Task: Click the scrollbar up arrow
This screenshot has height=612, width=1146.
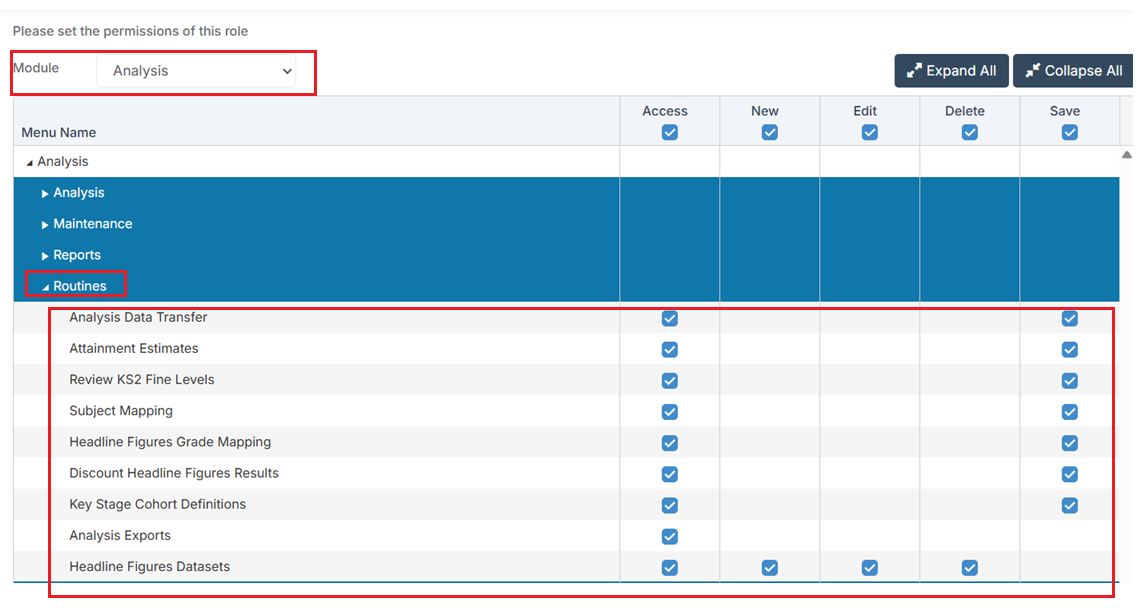Action: click(1126, 154)
